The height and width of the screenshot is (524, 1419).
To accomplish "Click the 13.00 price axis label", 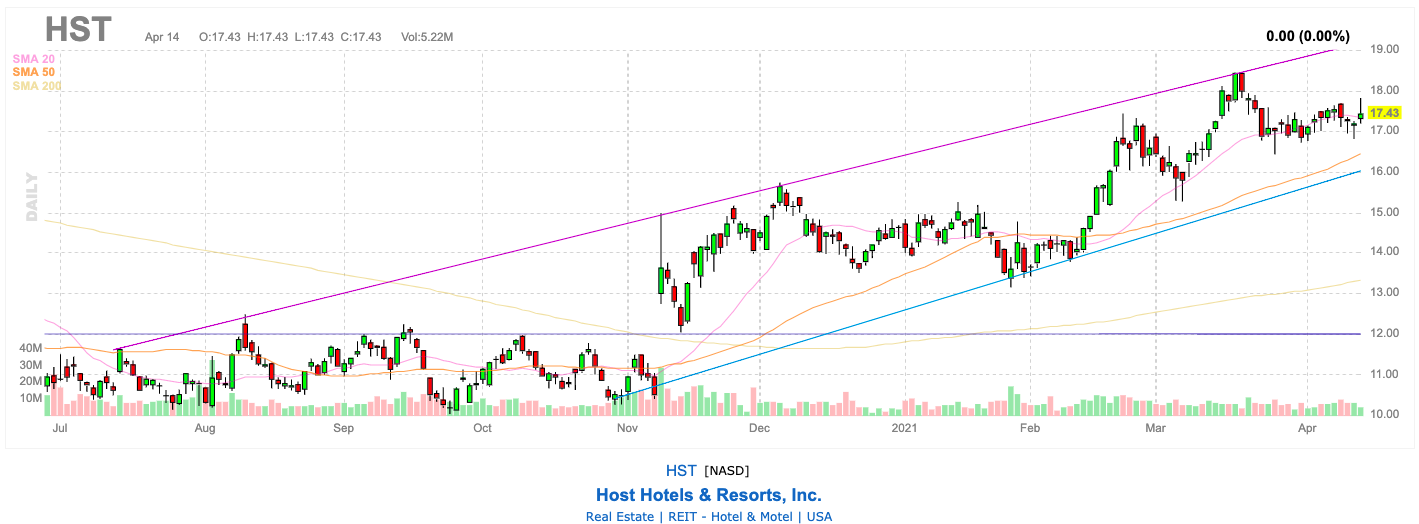I will [1384, 293].
